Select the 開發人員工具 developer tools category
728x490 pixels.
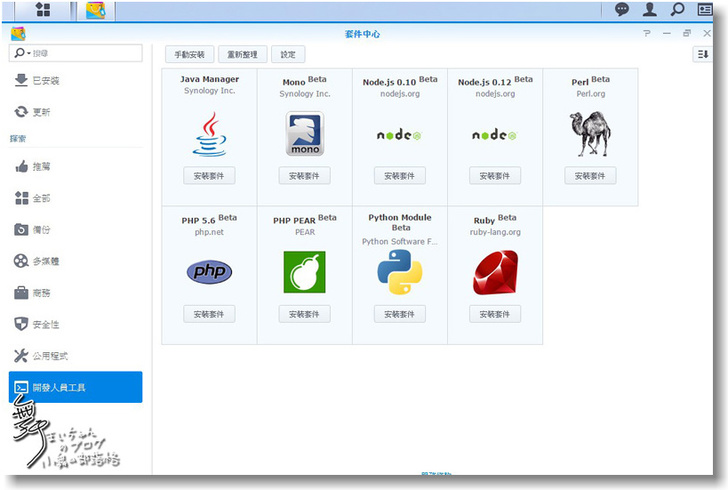click(76, 387)
